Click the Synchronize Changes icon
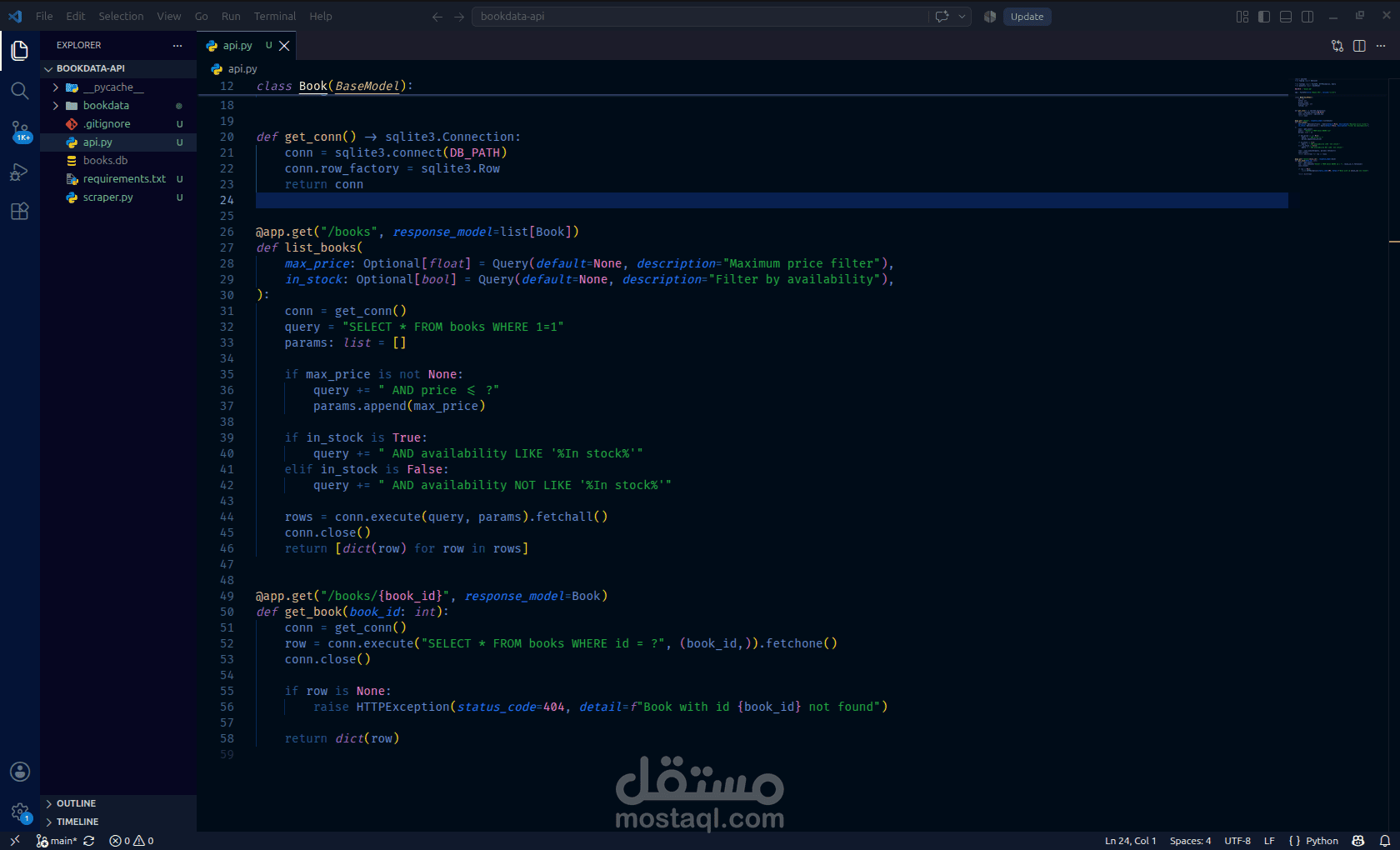Viewport: 1400px width, 850px height. 89,841
